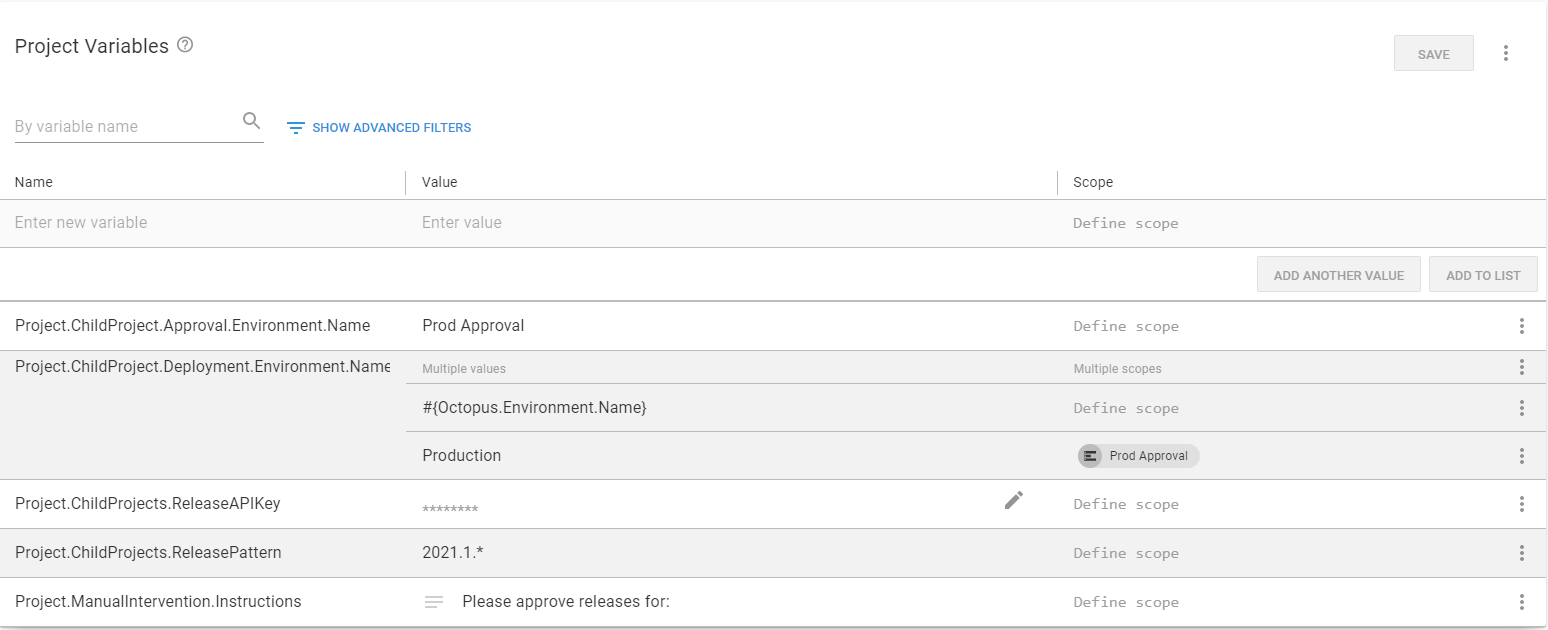
Task: Click the multiline text icon for ManualIntervention.Instructions
Action: 434,601
